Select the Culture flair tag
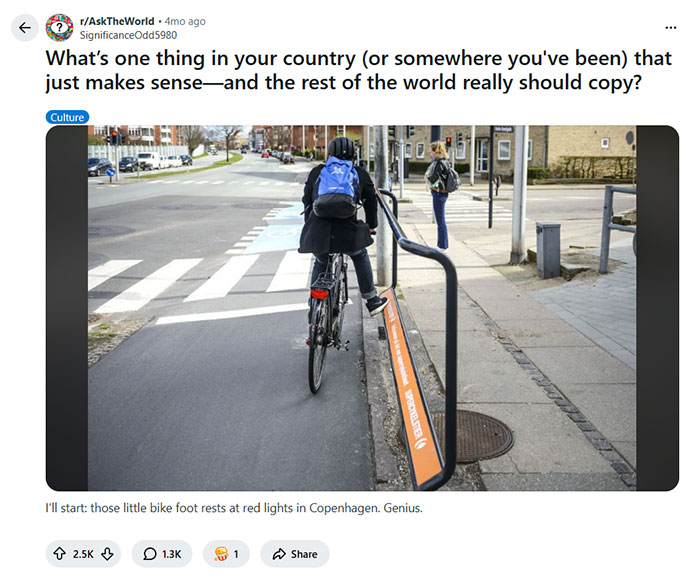The width and height of the screenshot is (700, 580). pyautogui.click(x=67, y=117)
